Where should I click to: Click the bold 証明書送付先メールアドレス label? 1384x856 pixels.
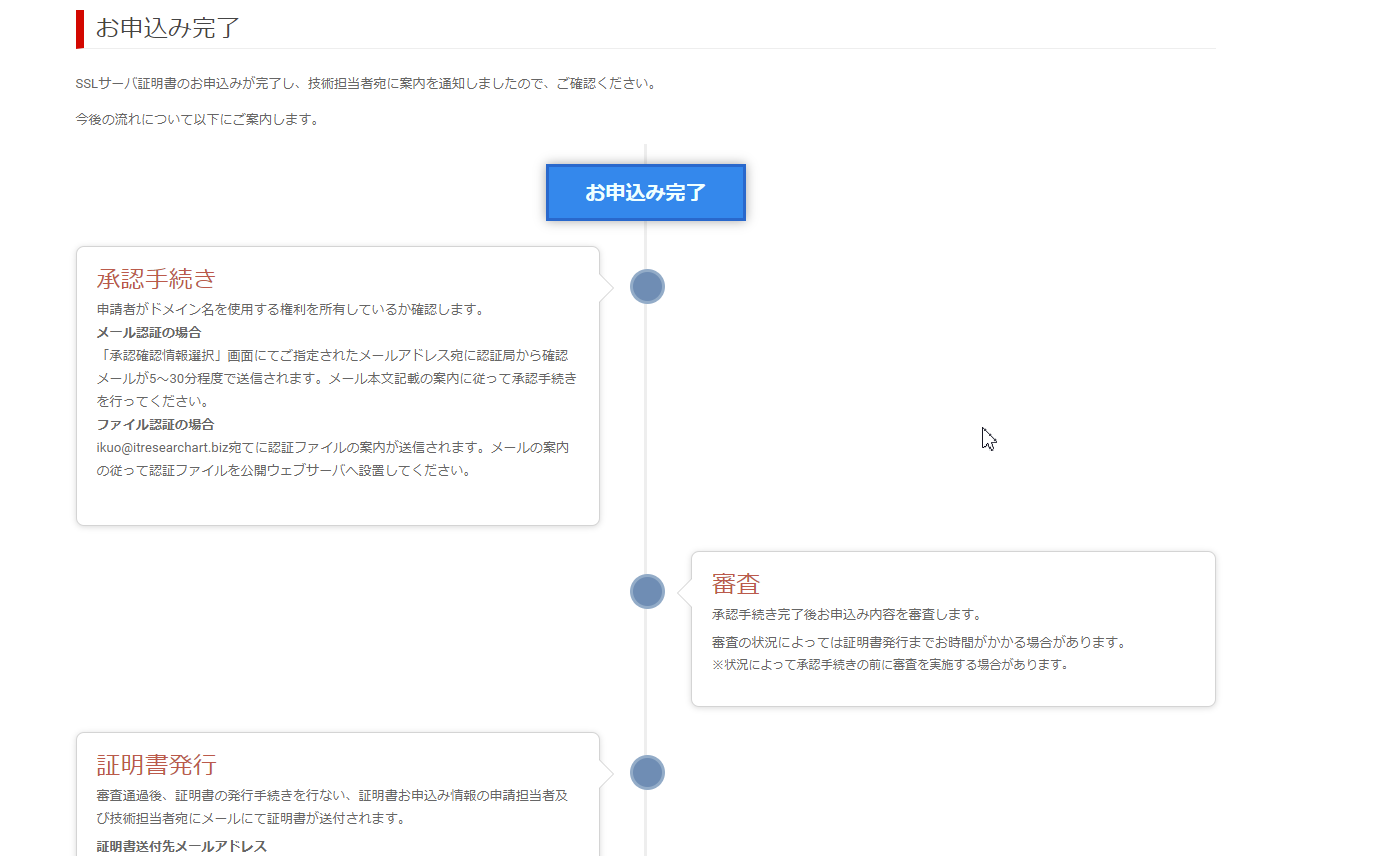click(182, 847)
